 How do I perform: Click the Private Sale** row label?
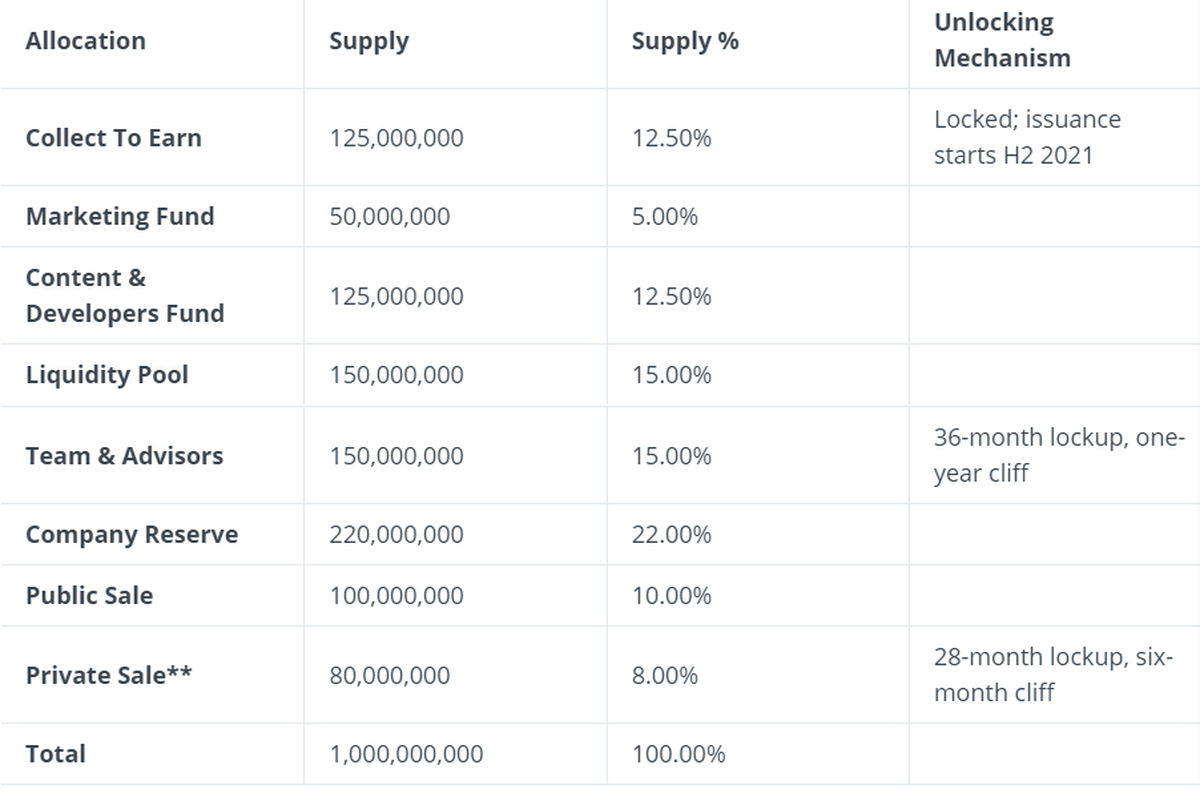[x=109, y=675]
